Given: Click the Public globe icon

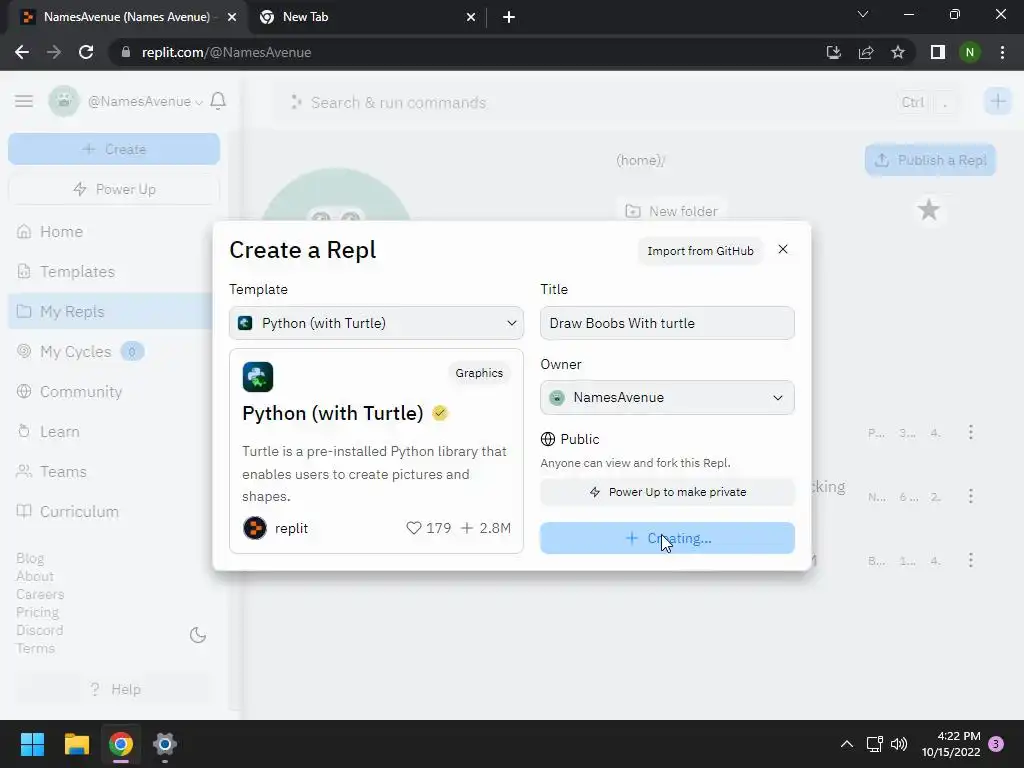Looking at the screenshot, I should [x=548, y=439].
